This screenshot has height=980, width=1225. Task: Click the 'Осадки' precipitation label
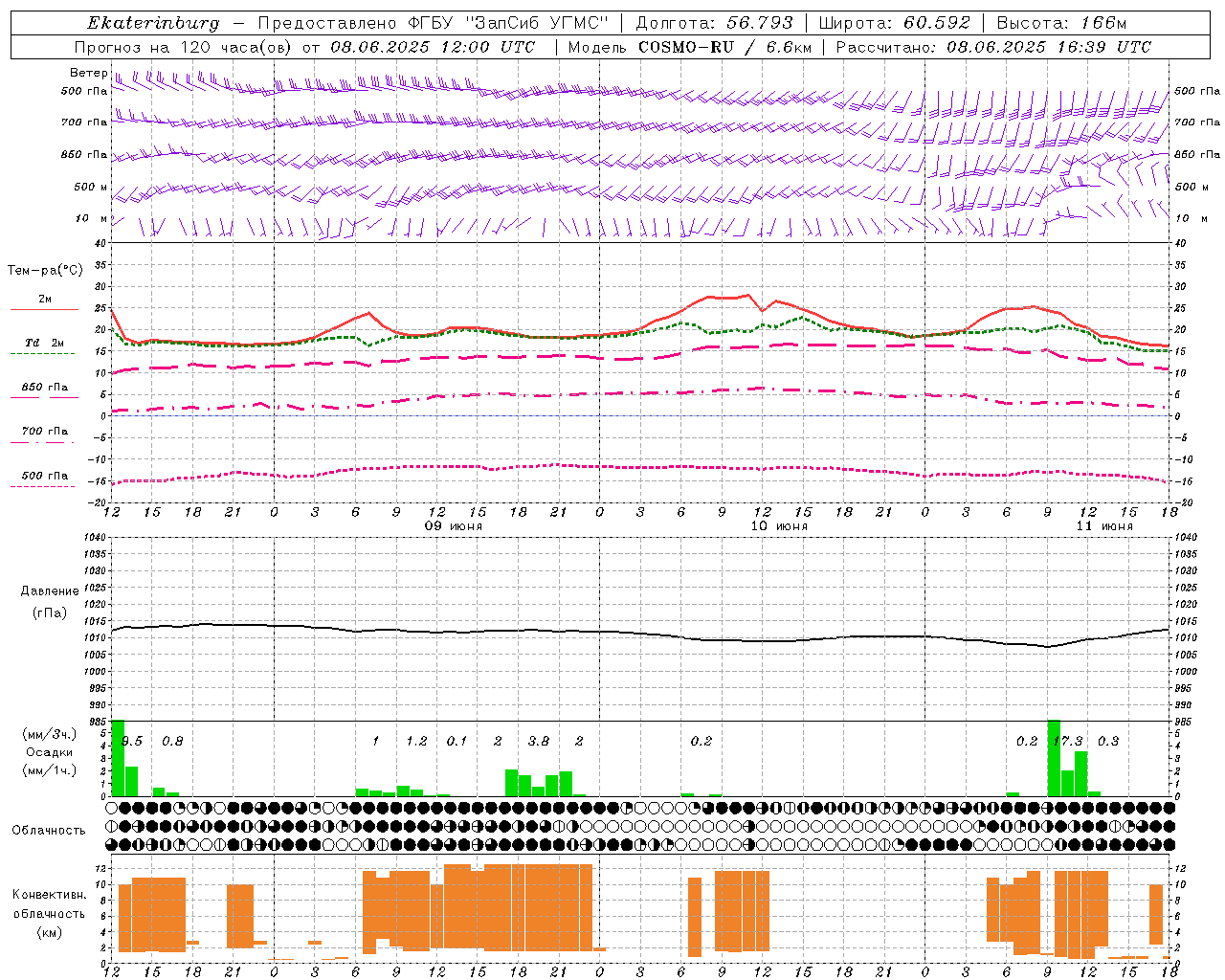coord(50,752)
